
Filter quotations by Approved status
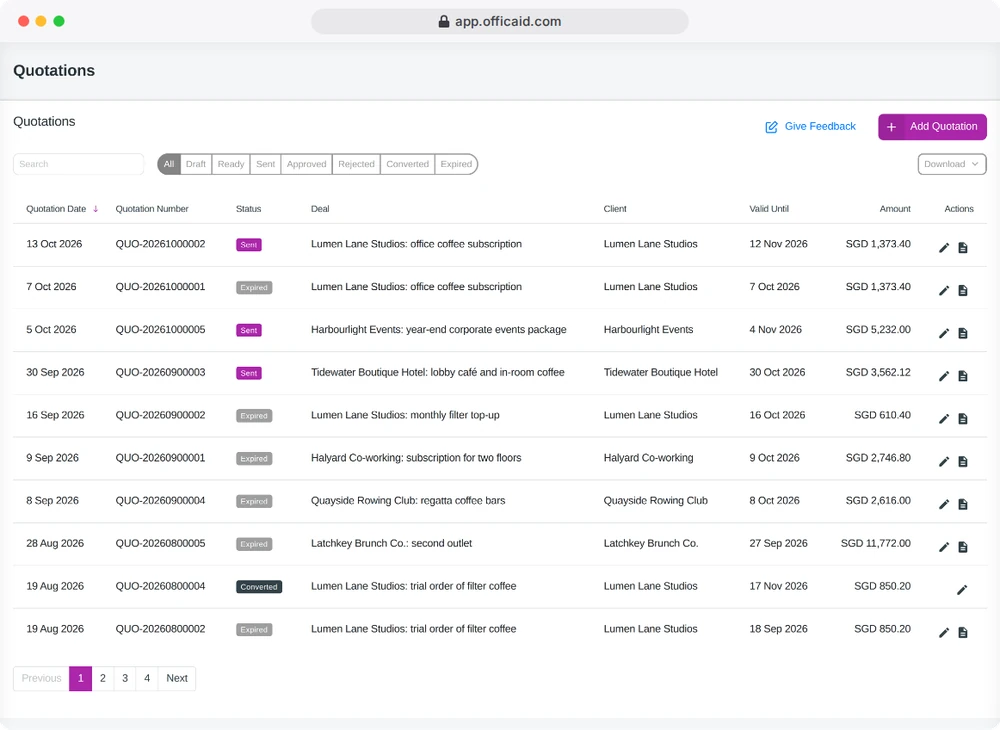306,164
